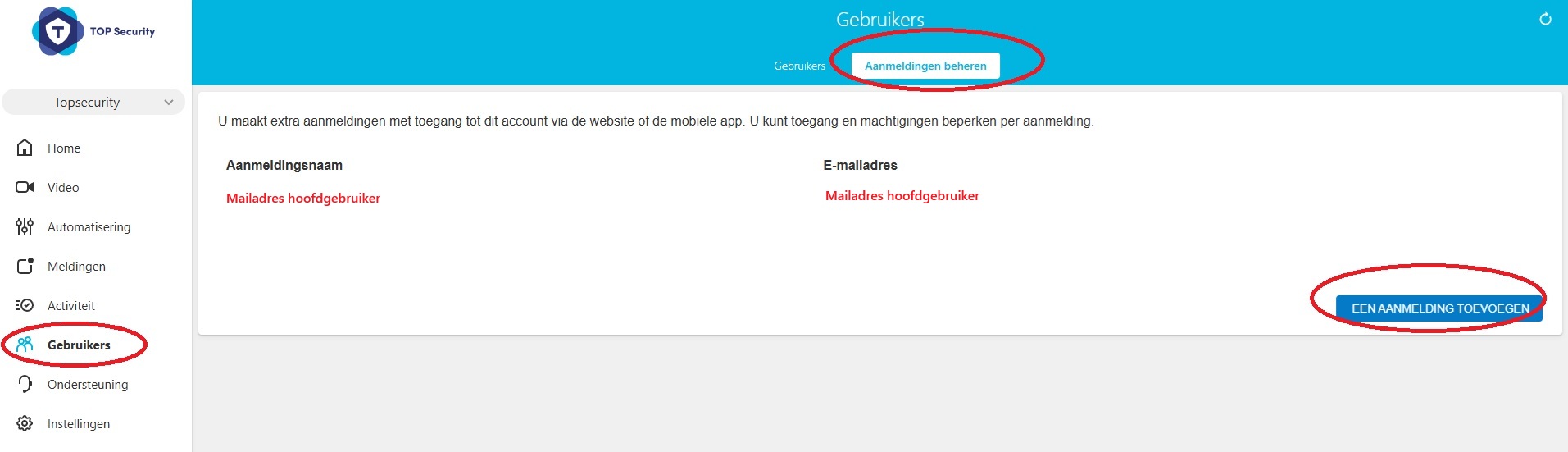Click Een aanmelding toevoegen button

click(x=1439, y=308)
